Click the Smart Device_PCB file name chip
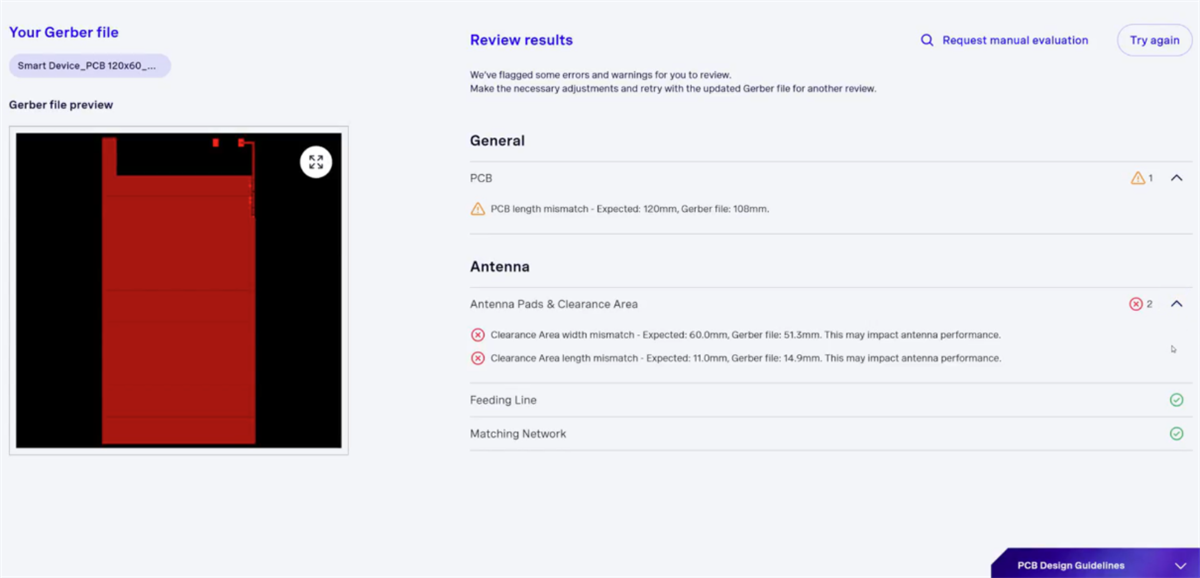 pyautogui.click(x=90, y=66)
